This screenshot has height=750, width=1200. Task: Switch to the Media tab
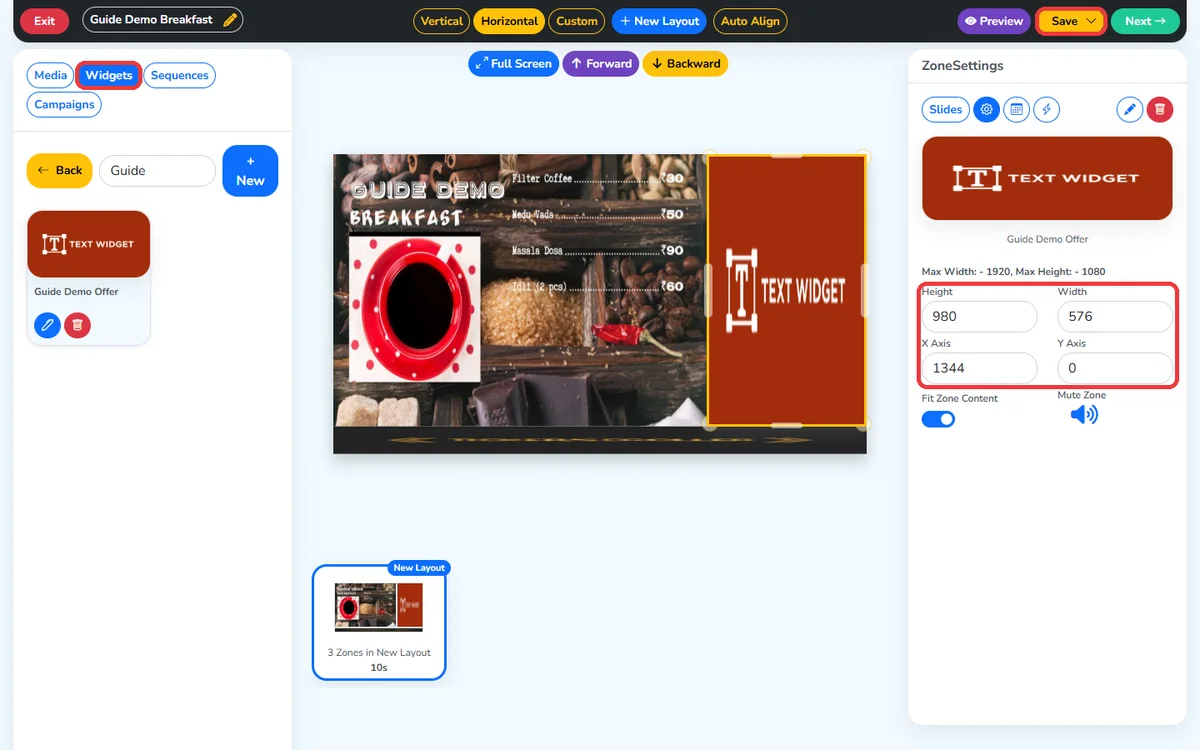coord(51,75)
